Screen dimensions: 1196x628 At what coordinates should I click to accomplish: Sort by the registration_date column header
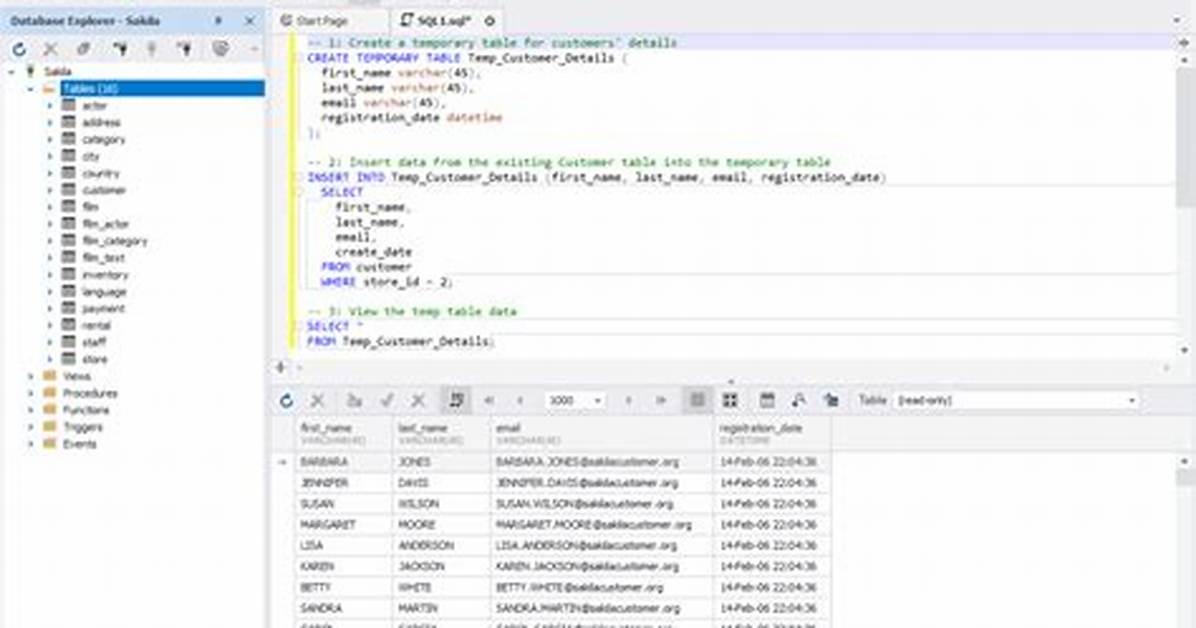pyautogui.click(x=773, y=433)
